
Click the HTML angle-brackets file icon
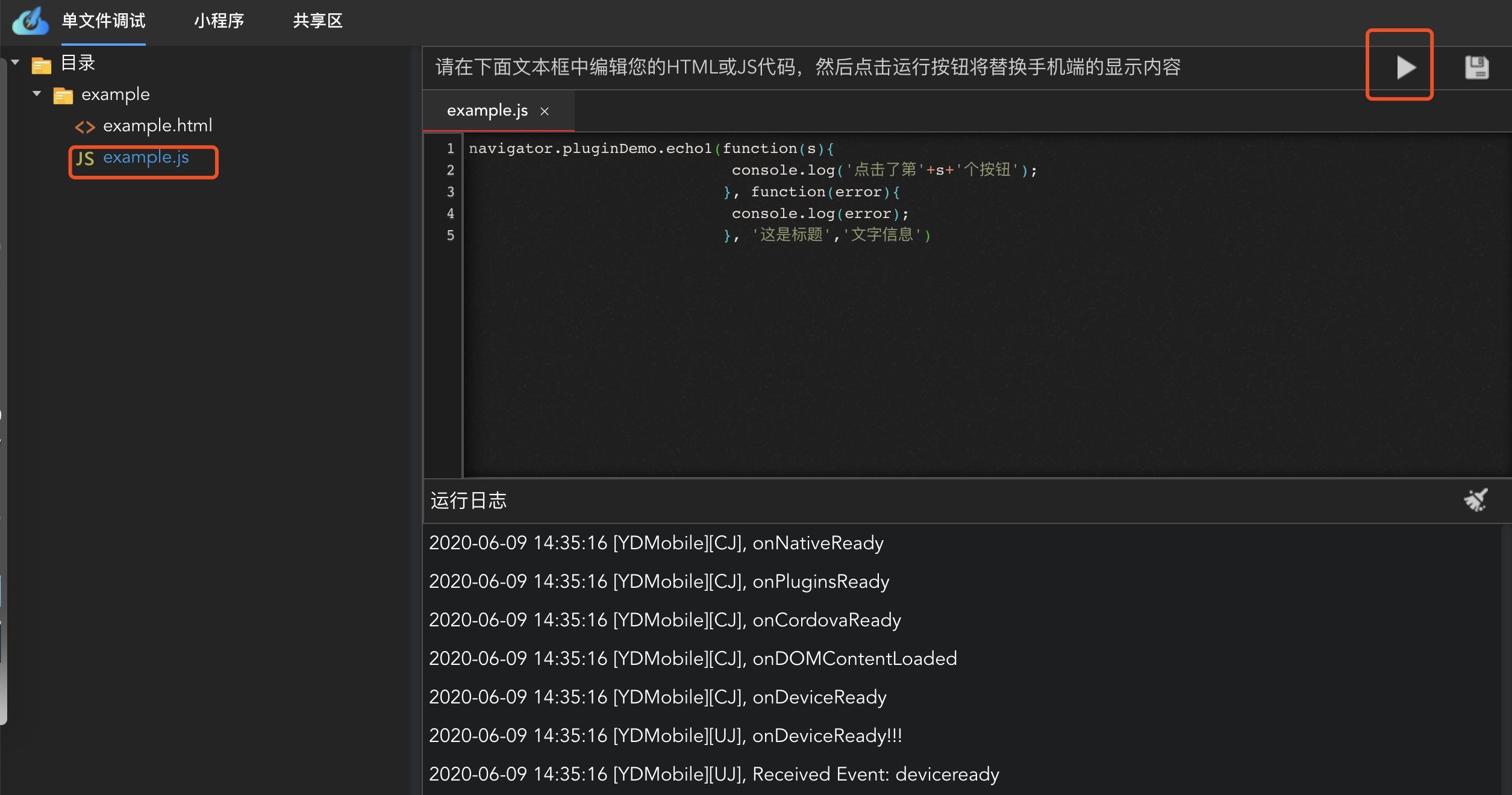point(85,126)
